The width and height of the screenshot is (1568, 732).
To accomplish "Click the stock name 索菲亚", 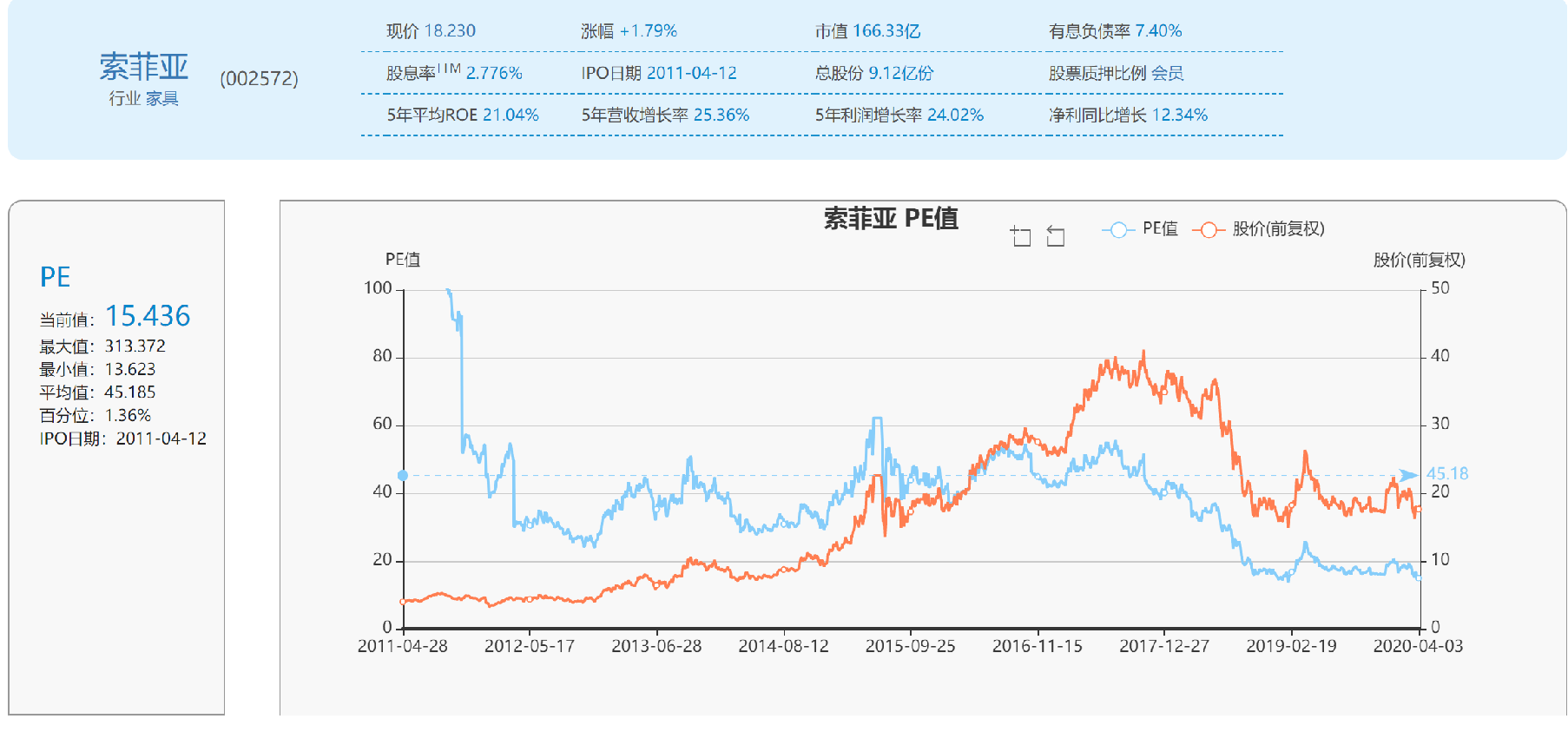I will tap(144, 66).
